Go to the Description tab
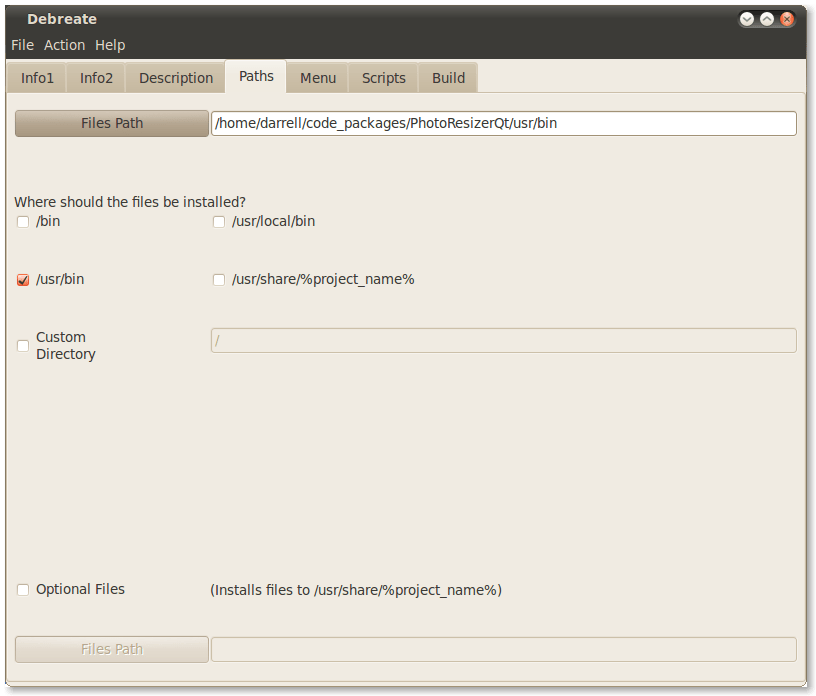The height and width of the screenshot is (696, 816). [176, 78]
